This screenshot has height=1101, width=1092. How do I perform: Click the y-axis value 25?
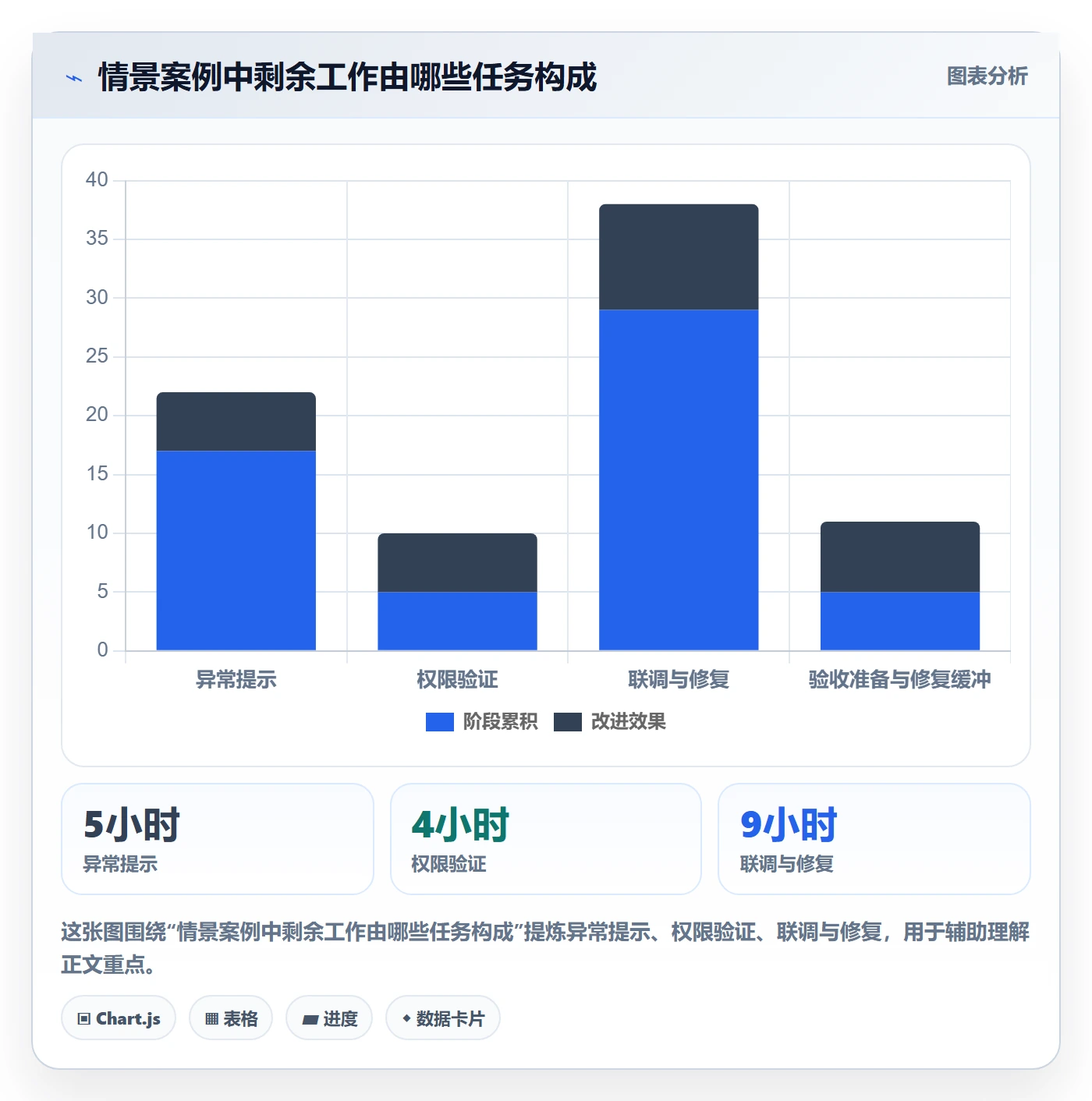97,356
